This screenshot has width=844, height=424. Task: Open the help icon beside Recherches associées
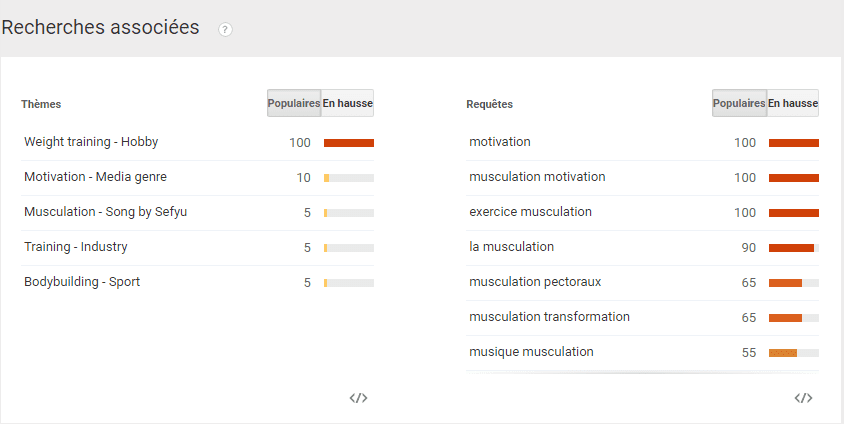pyautogui.click(x=225, y=30)
